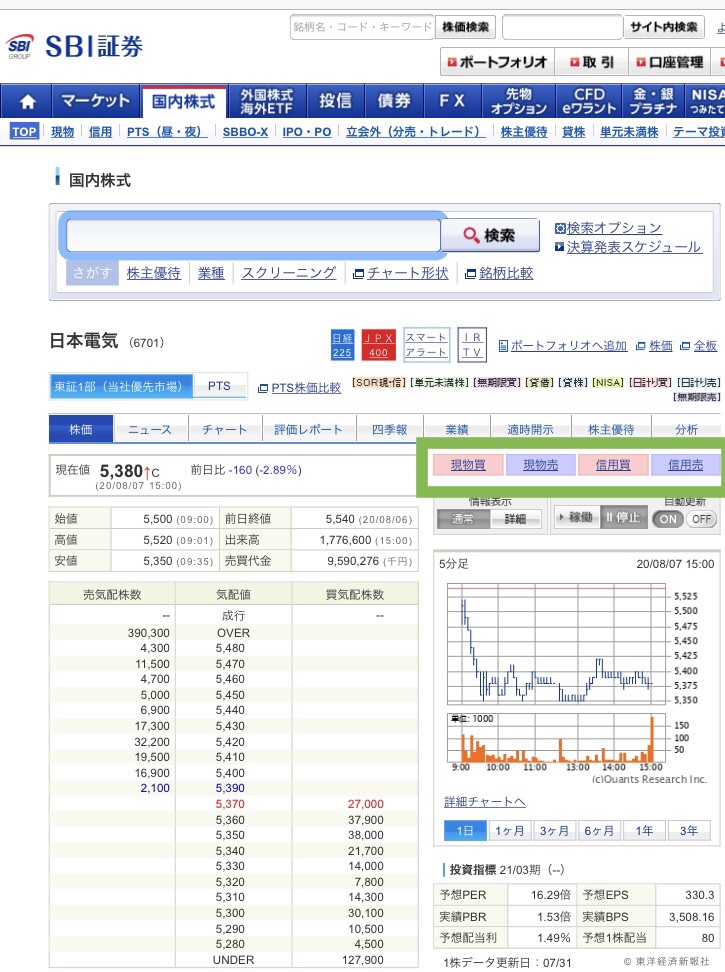Open 投信 menu
The width and height of the screenshot is (725, 972).
pos(335,101)
